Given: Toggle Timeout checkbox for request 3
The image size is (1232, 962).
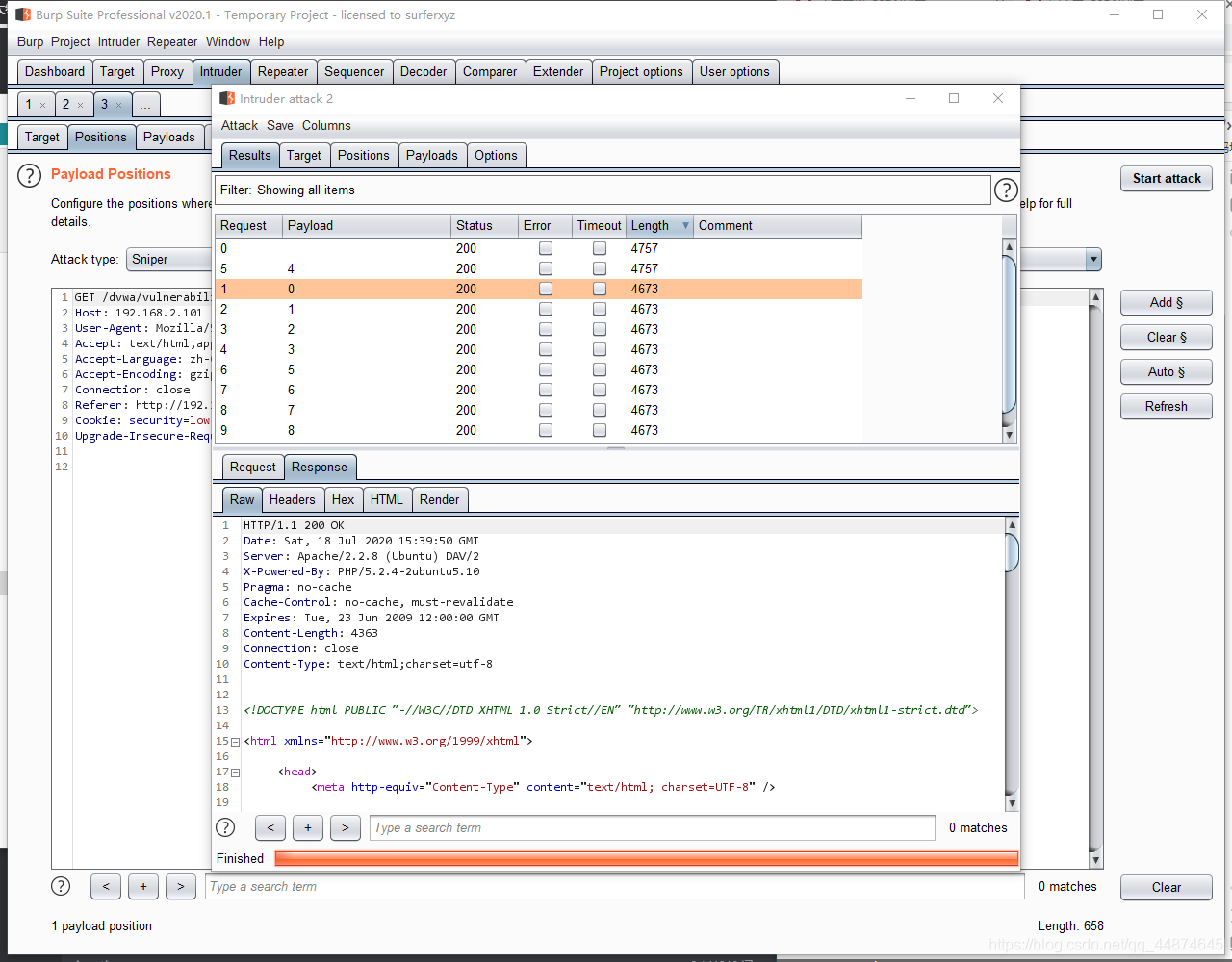Looking at the screenshot, I should 600,329.
